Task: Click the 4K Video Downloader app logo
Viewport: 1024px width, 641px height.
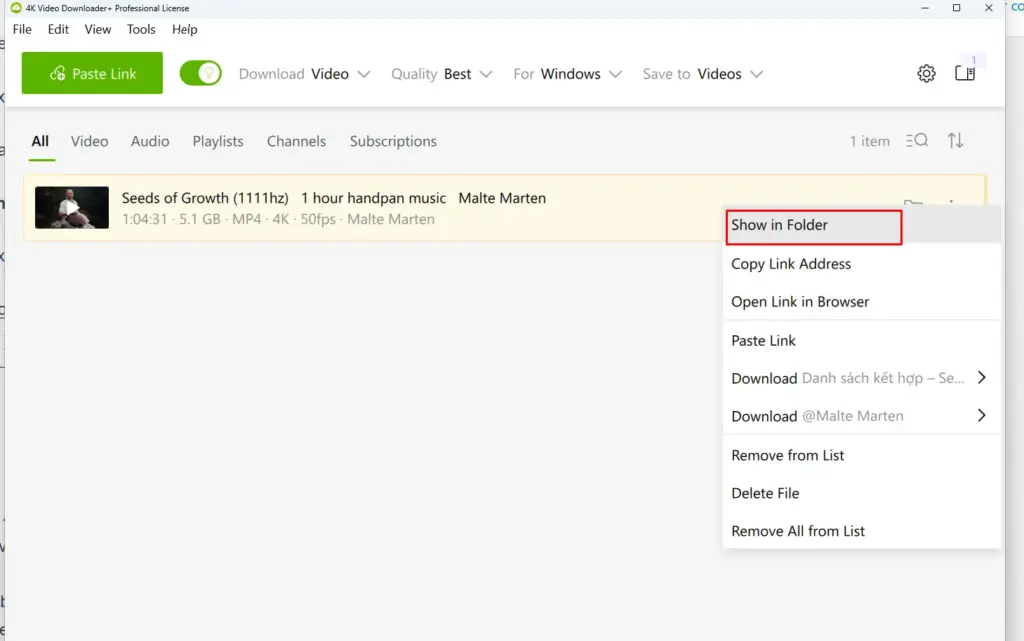Action: [x=16, y=8]
